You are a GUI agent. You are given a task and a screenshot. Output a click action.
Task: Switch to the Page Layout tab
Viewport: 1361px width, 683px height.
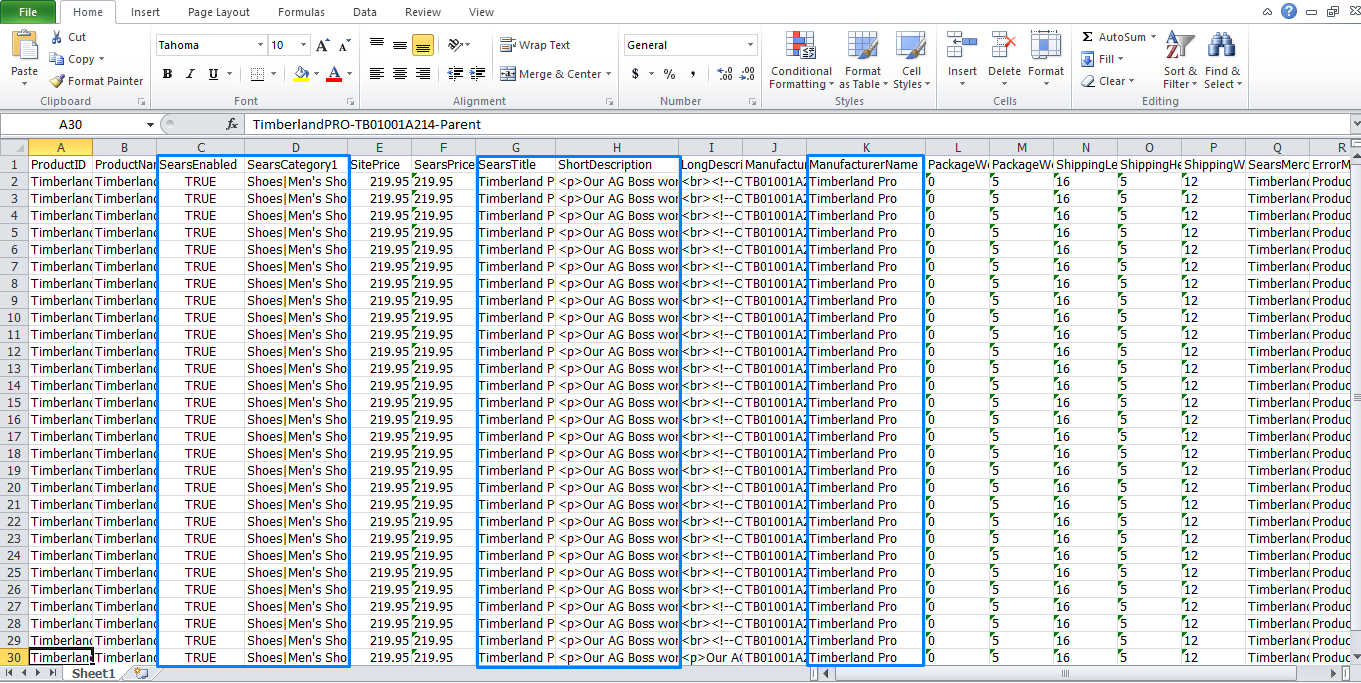pos(219,12)
